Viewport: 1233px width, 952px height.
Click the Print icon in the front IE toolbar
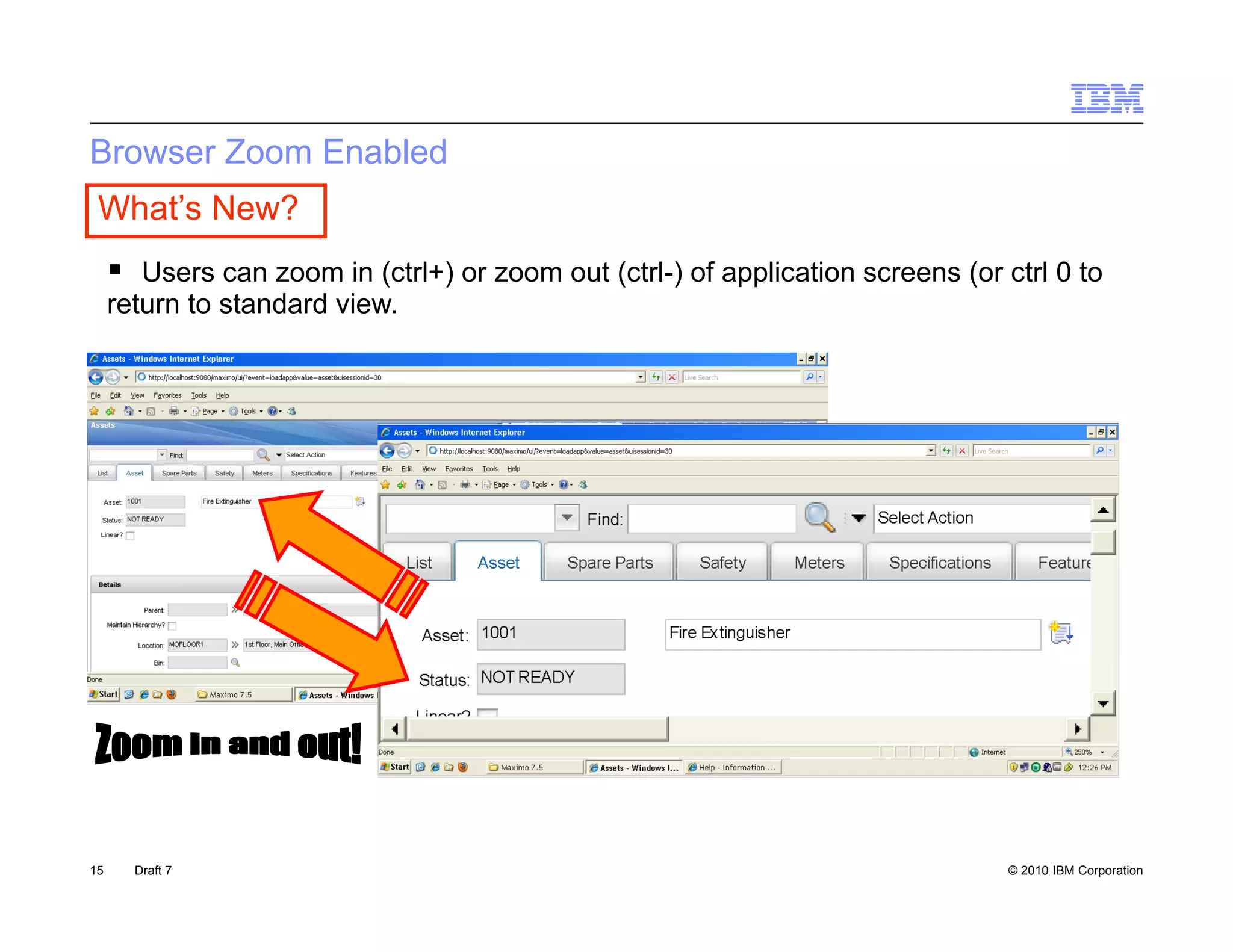tap(465, 484)
